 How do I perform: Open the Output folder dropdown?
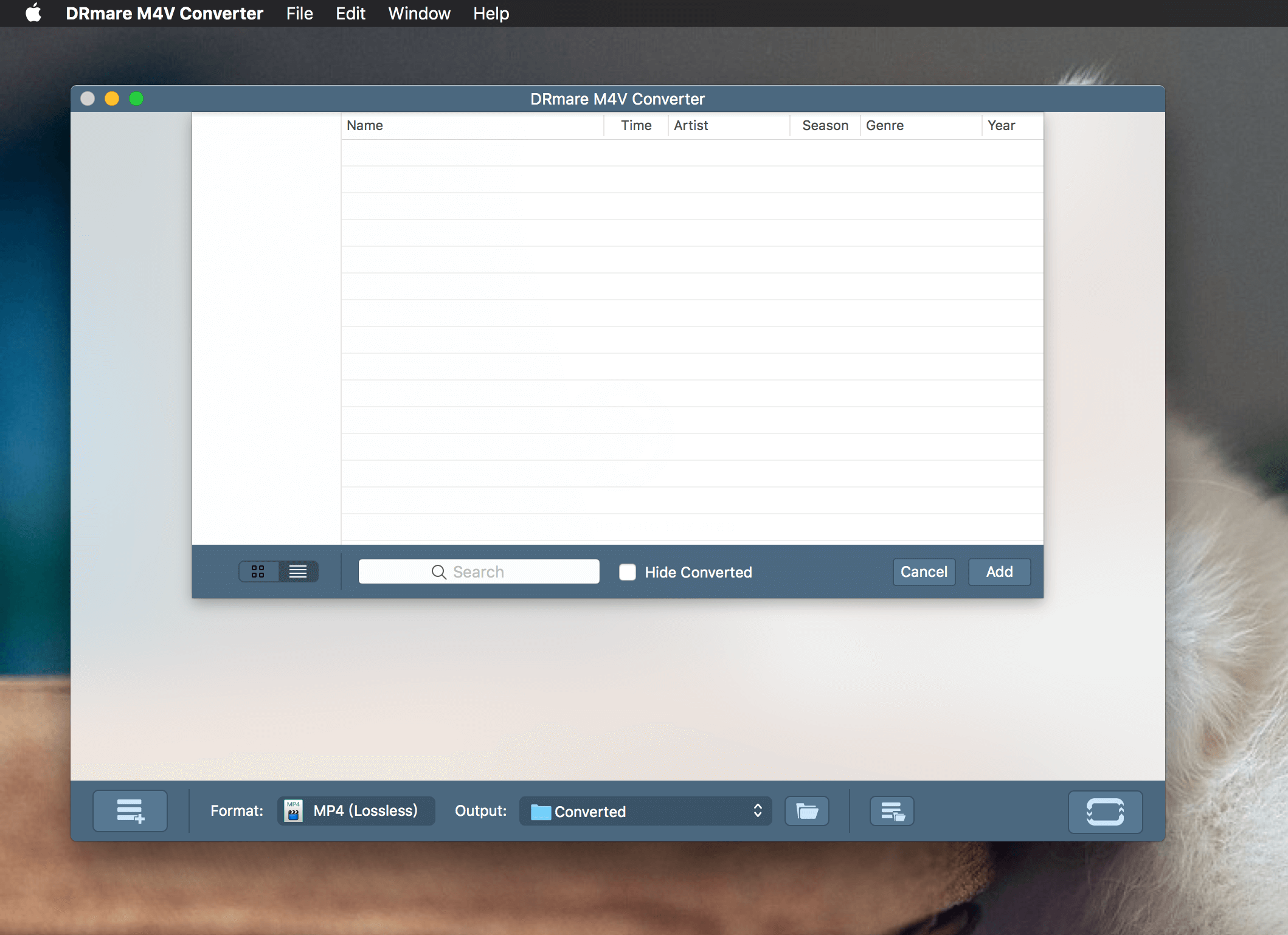click(x=645, y=811)
